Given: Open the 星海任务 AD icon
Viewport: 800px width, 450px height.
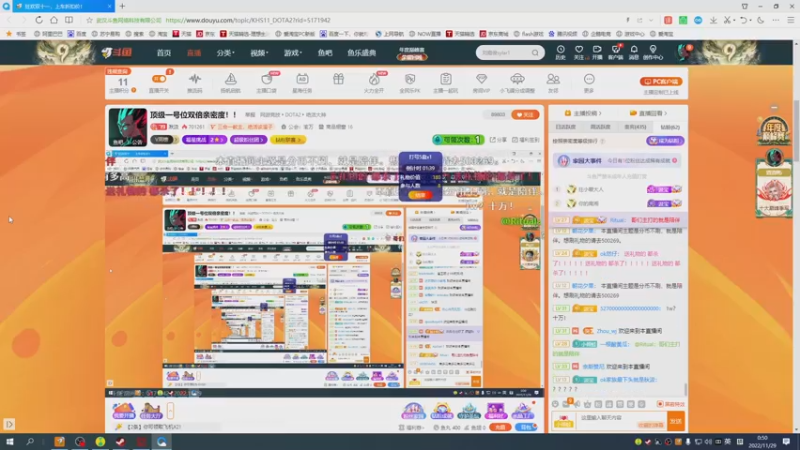Looking at the screenshot, I should point(302,83).
